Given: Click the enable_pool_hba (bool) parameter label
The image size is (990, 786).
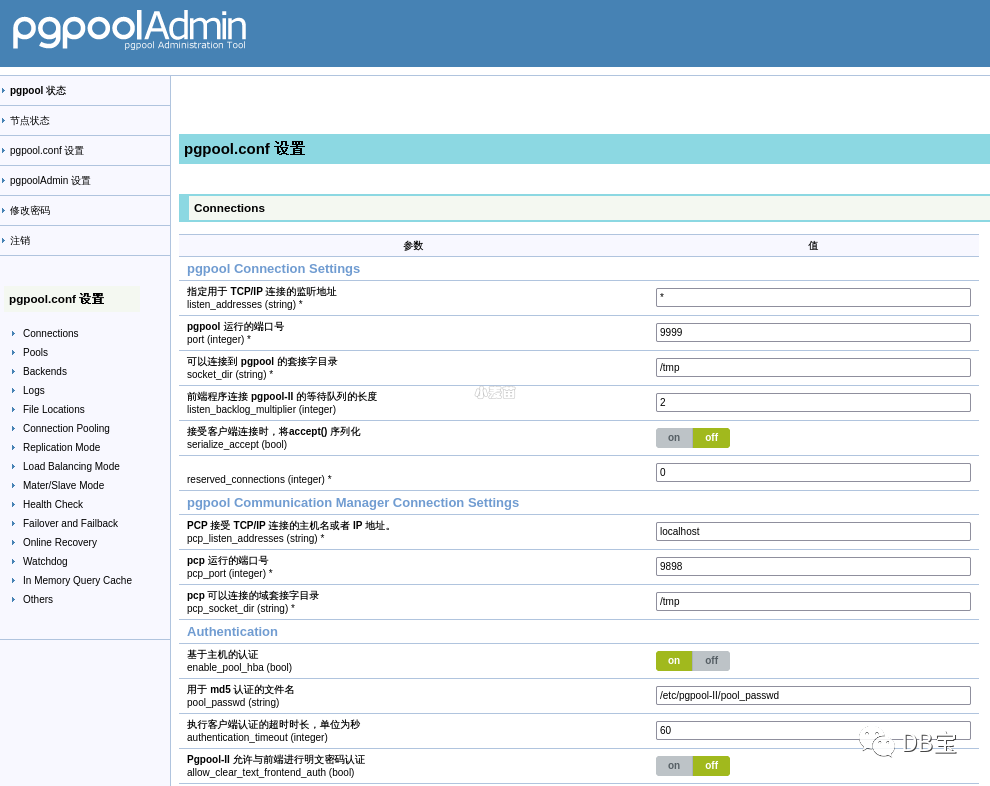Looking at the screenshot, I should click(239, 667).
